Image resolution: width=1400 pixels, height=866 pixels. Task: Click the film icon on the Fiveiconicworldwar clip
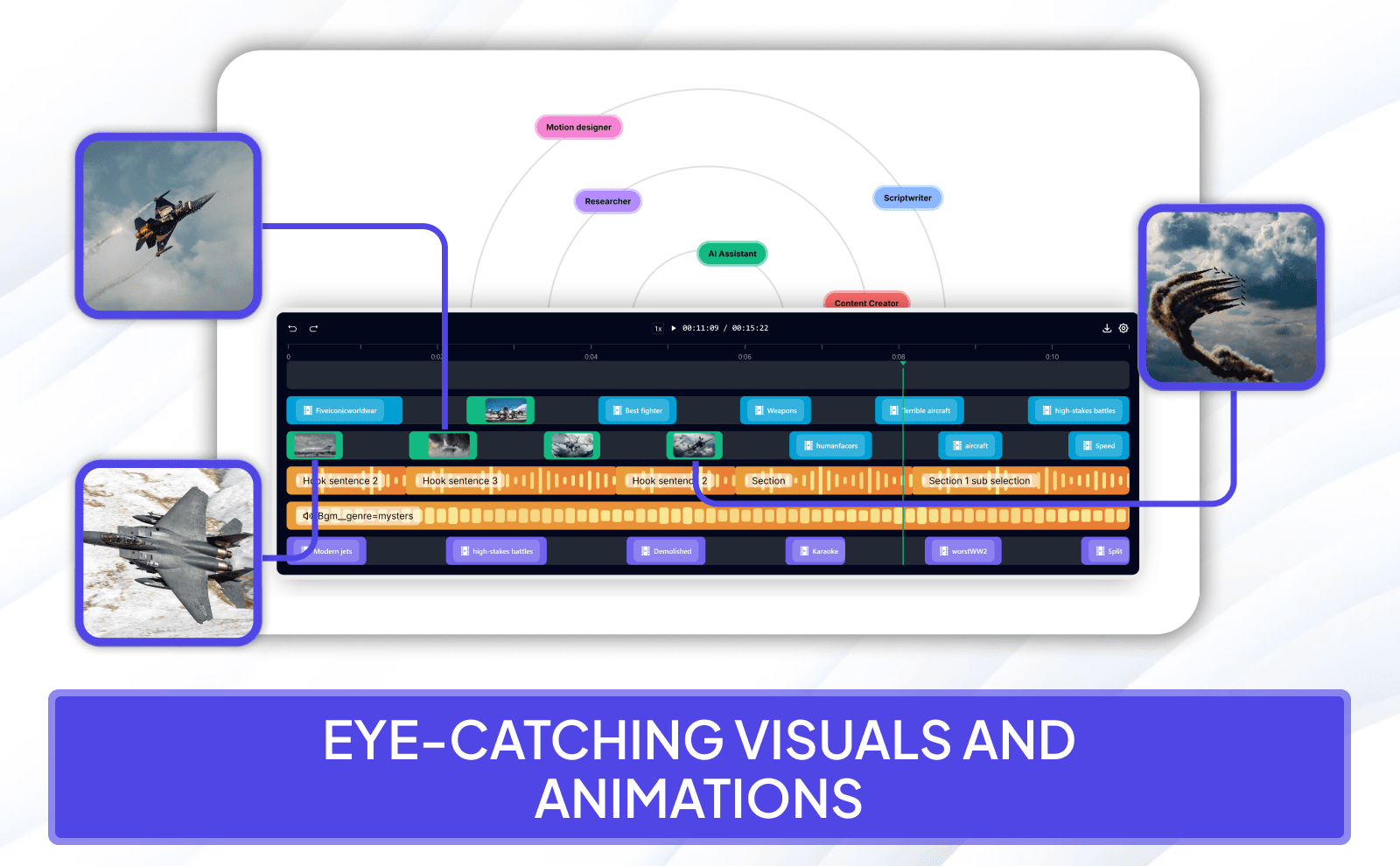click(306, 409)
